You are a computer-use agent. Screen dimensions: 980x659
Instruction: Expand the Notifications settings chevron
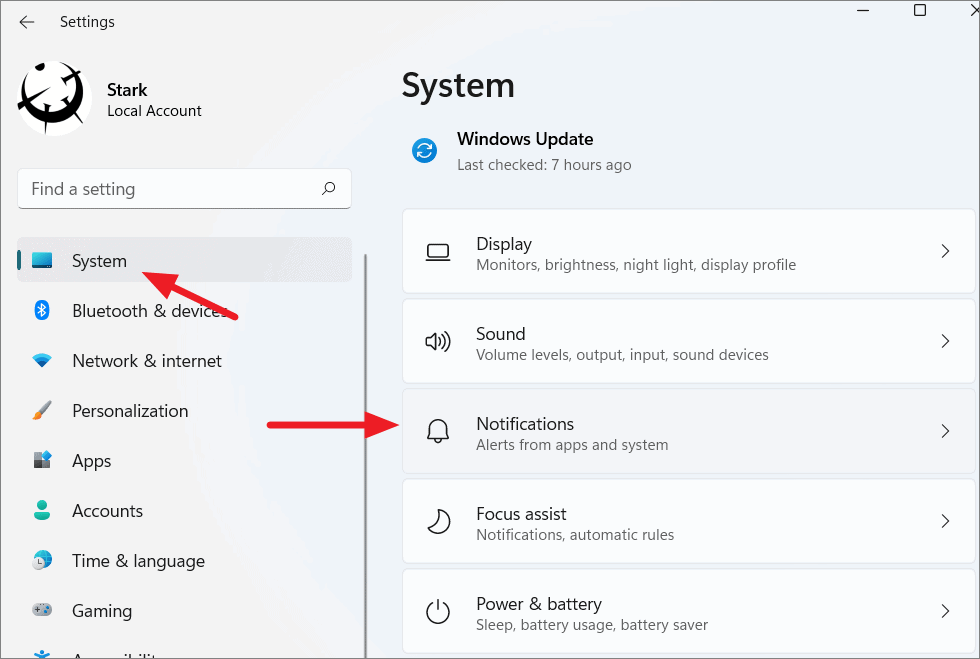[x=945, y=431]
